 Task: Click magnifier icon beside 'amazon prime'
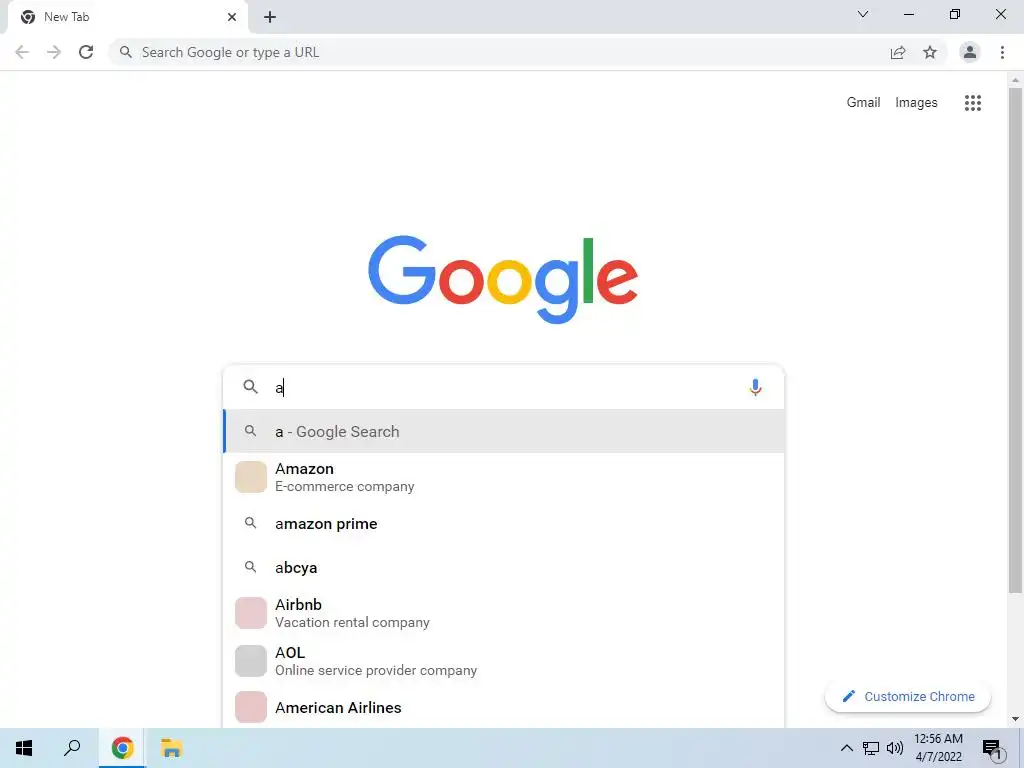coord(250,523)
